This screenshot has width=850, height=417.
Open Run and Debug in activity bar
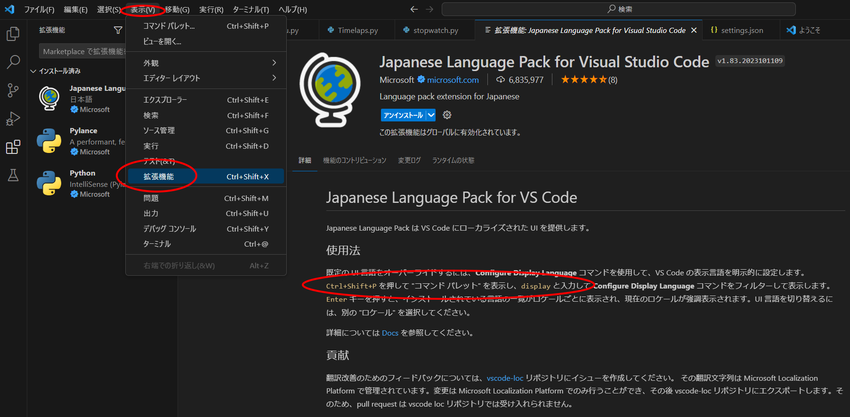[x=13, y=119]
